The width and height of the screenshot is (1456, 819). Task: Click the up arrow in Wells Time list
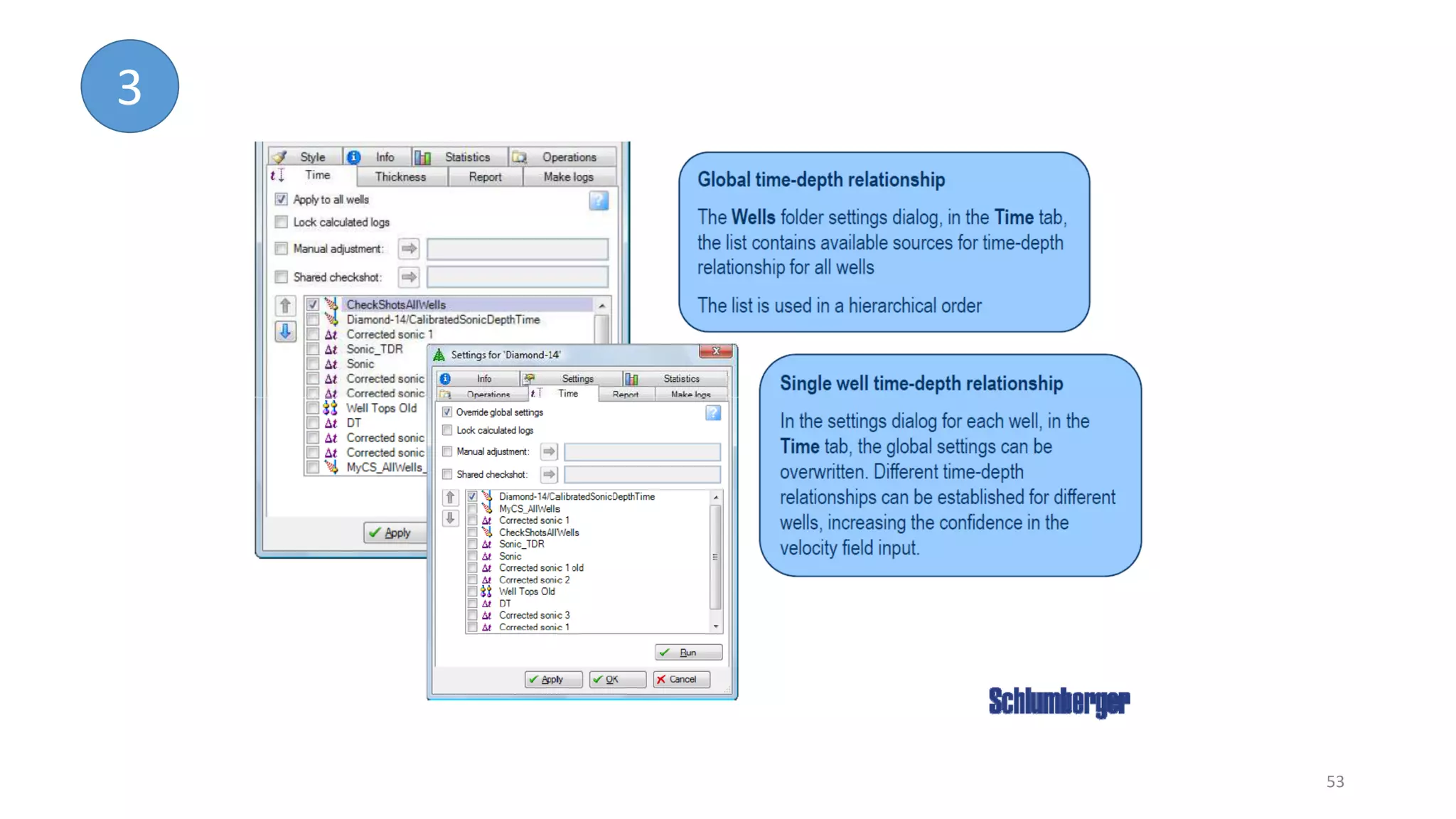(x=285, y=306)
